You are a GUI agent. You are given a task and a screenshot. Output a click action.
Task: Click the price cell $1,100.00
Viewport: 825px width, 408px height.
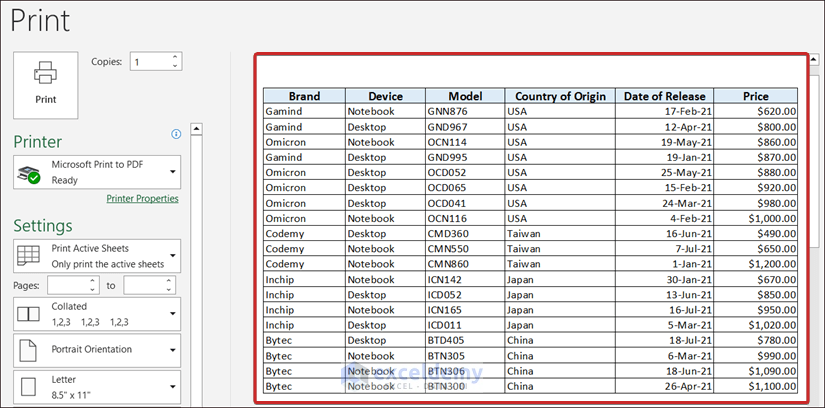(x=756, y=386)
